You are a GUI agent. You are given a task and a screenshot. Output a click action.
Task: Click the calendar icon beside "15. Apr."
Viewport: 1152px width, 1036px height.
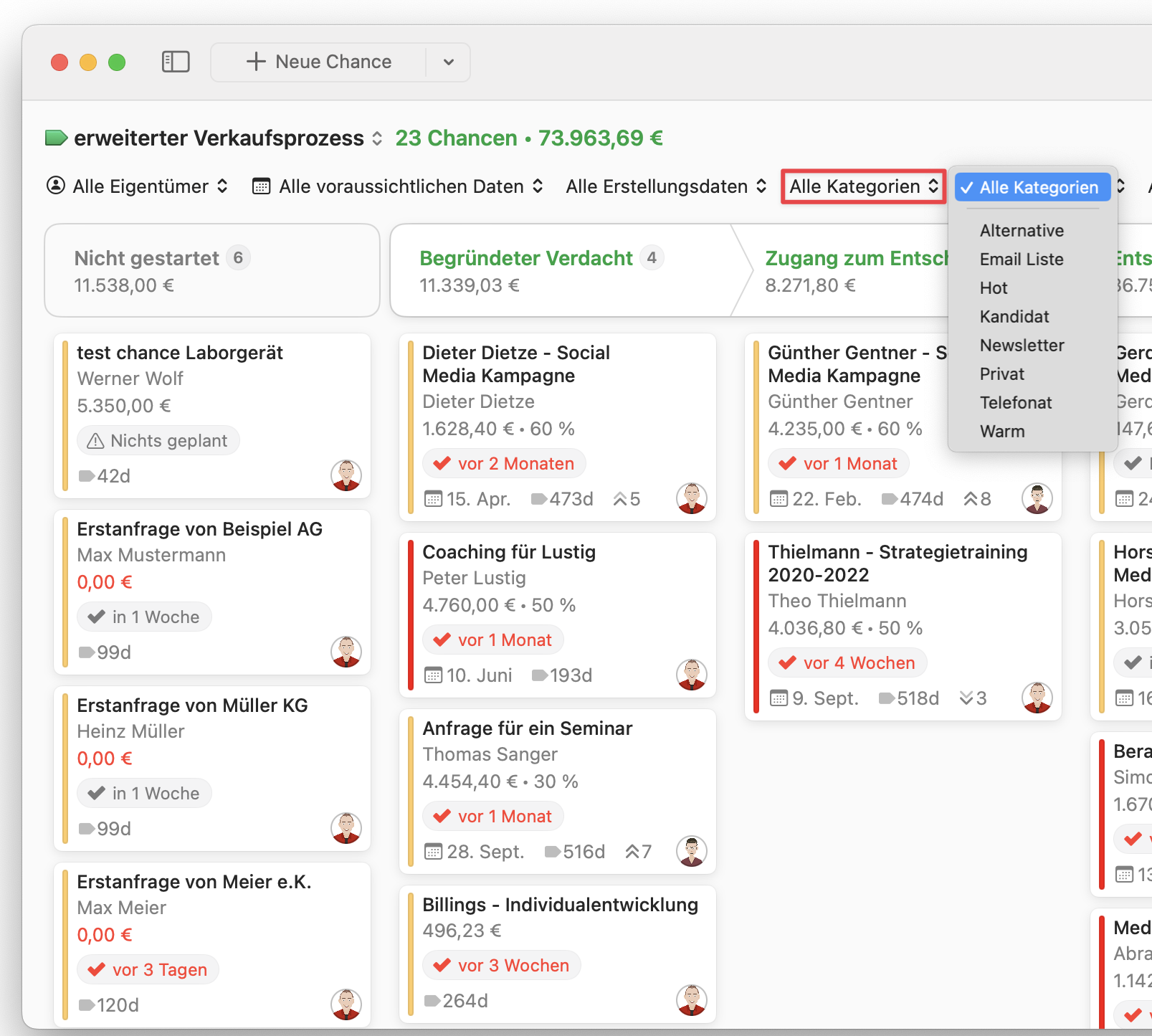click(436, 499)
